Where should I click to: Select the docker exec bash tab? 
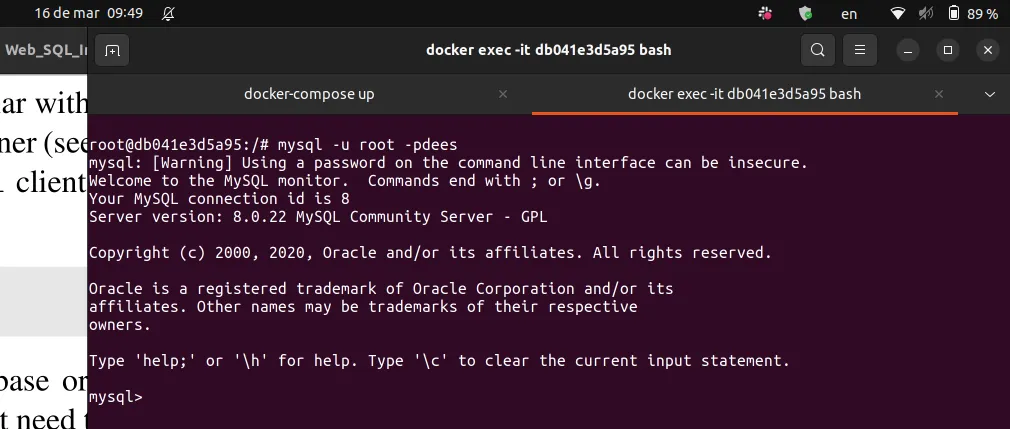click(744, 94)
